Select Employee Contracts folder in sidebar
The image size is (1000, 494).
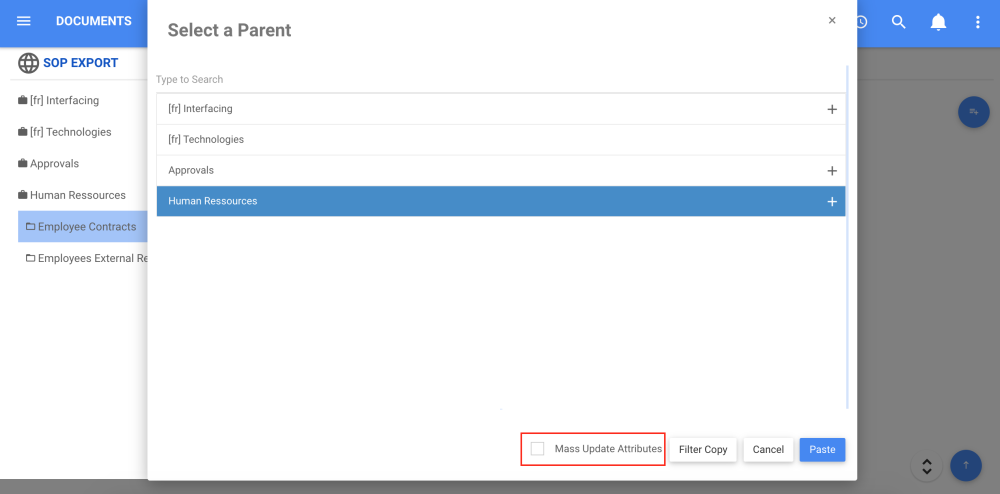point(86,227)
